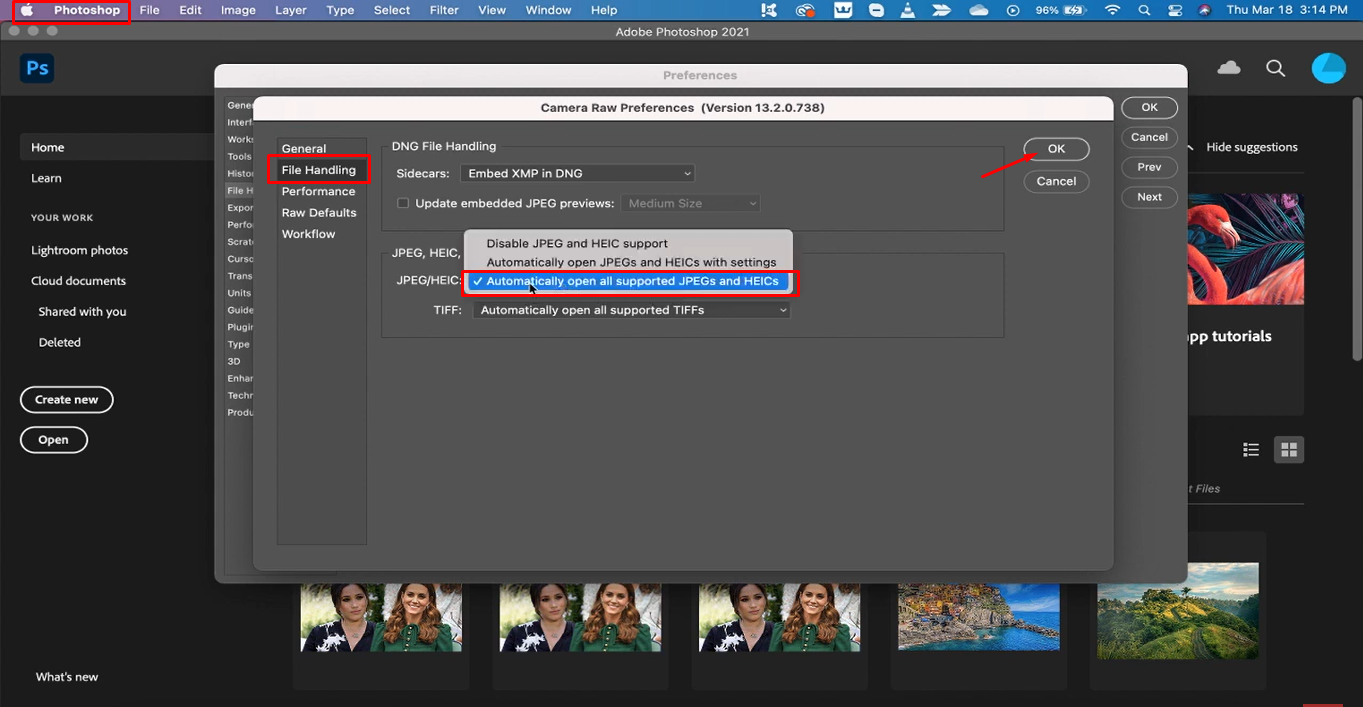Open Cloud documents
This screenshot has width=1363, height=707.
pyautogui.click(x=79, y=281)
